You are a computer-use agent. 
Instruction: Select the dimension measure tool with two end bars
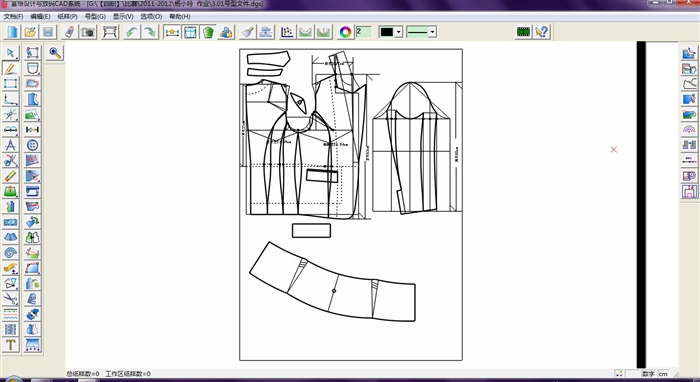pyautogui.click(x=33, y=129)
